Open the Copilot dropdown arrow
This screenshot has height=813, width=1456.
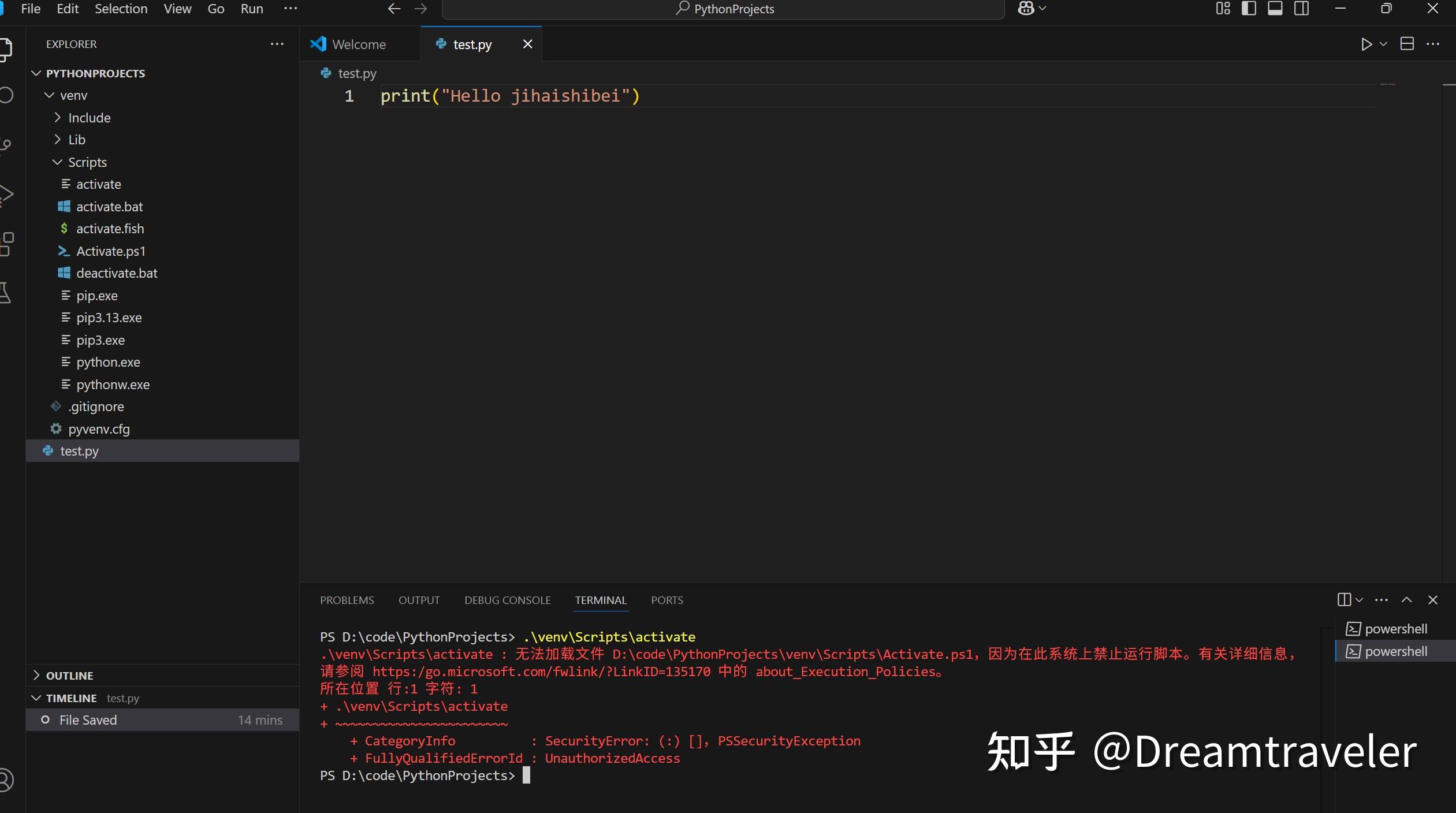tap(1042, 8)
